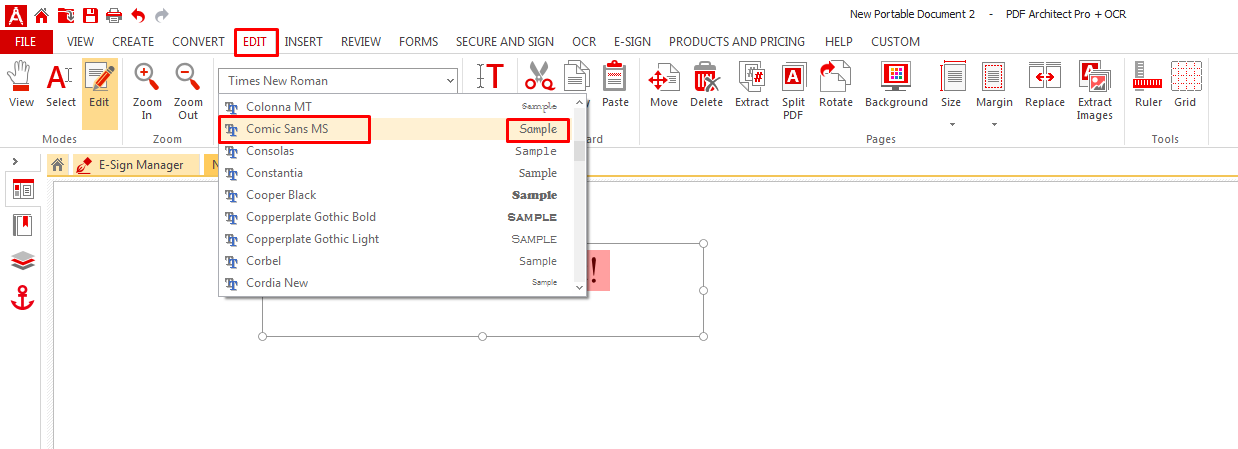Image resolution: width=1238 pixels, height=449 pixels.
Task: Choose Colonna MT from the font list
Action: (x=395, y=107)
